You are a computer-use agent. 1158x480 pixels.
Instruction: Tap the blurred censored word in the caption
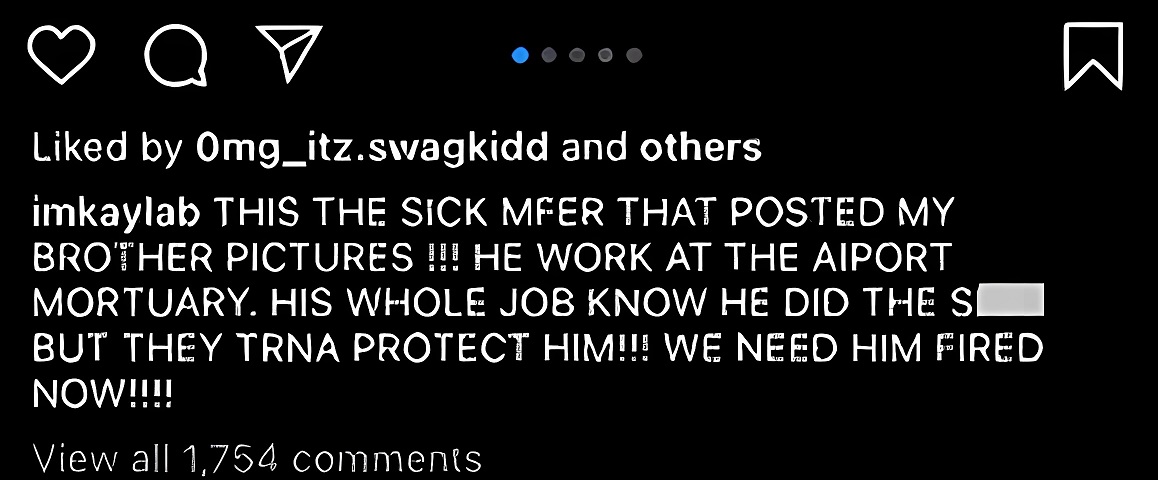coord(1010,299)
